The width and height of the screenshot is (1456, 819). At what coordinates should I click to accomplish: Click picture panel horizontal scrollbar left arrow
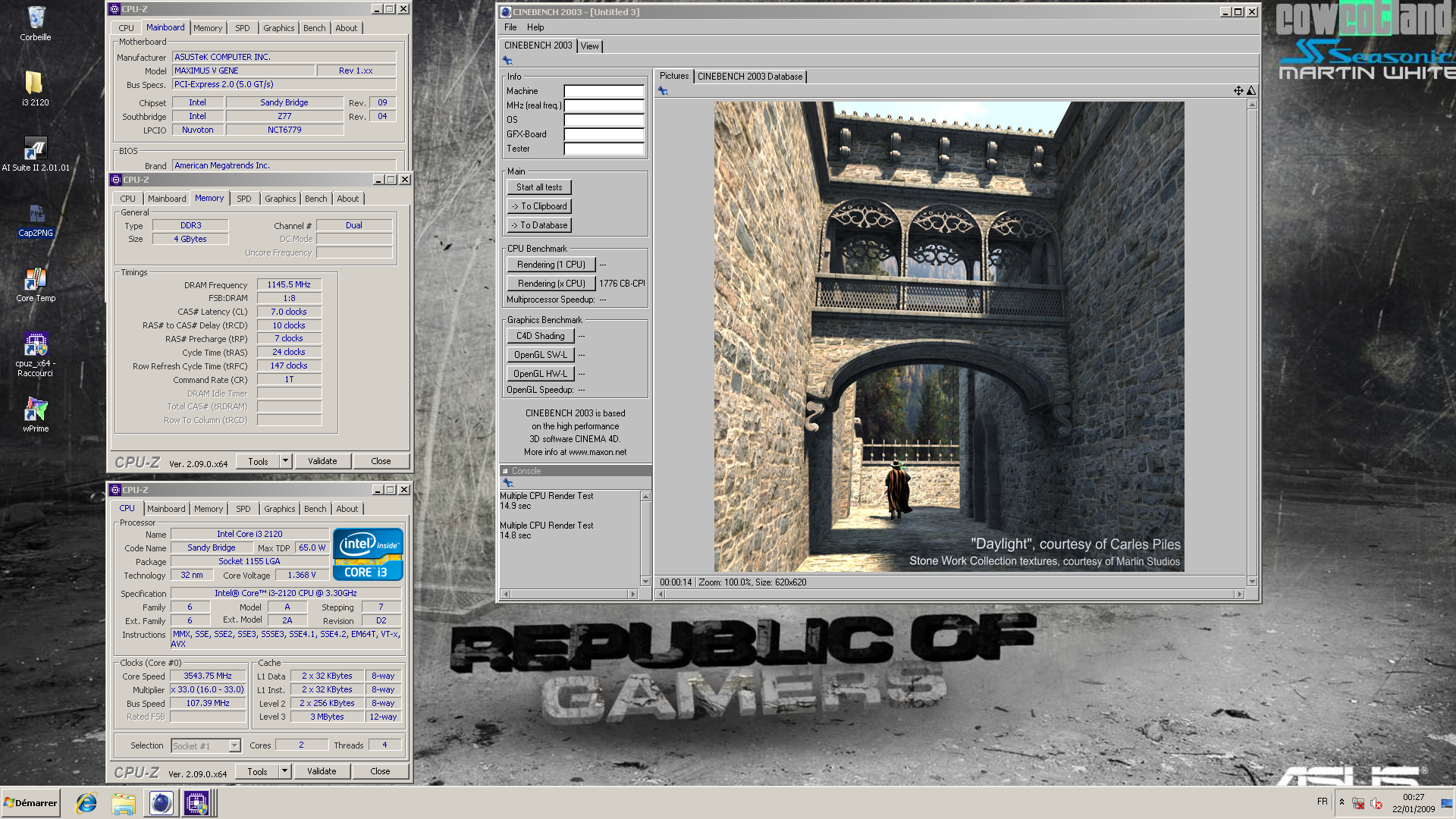click(661, 594)
